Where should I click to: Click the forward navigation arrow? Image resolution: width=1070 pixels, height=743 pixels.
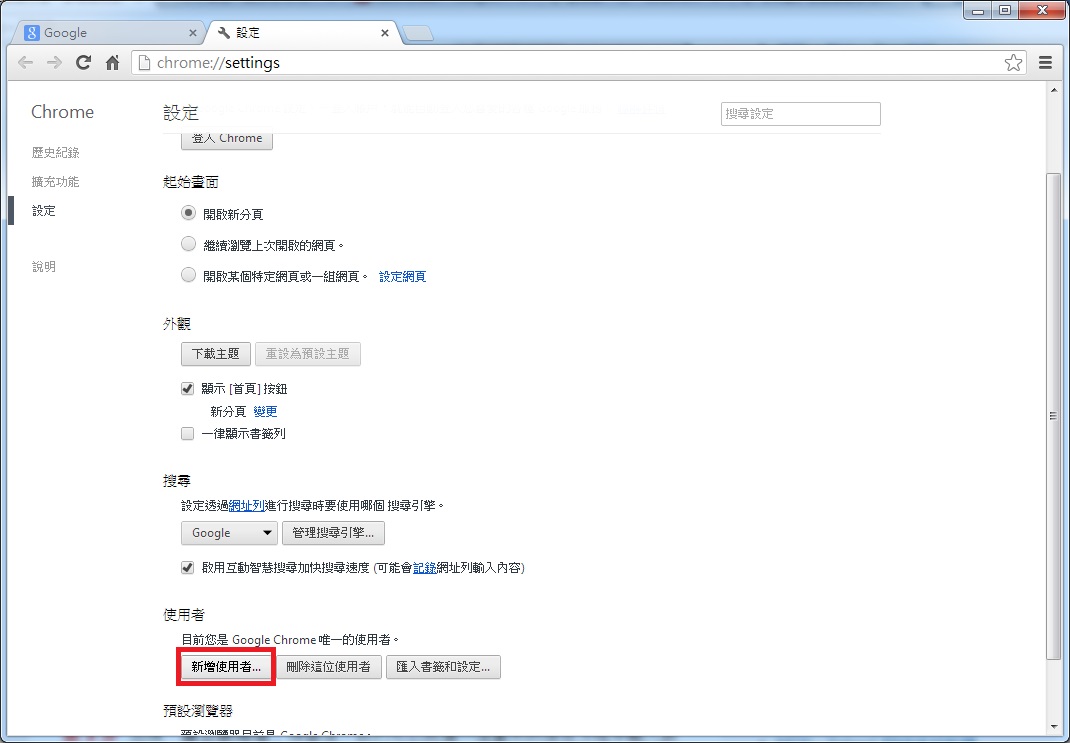(x=54, y=62)
